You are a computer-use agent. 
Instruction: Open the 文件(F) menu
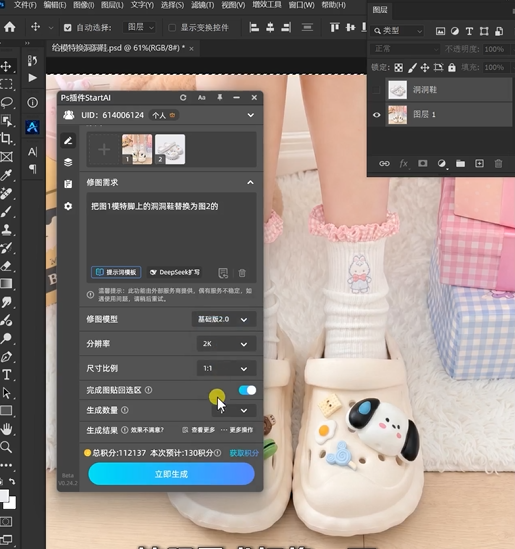[x=25, y=5]
